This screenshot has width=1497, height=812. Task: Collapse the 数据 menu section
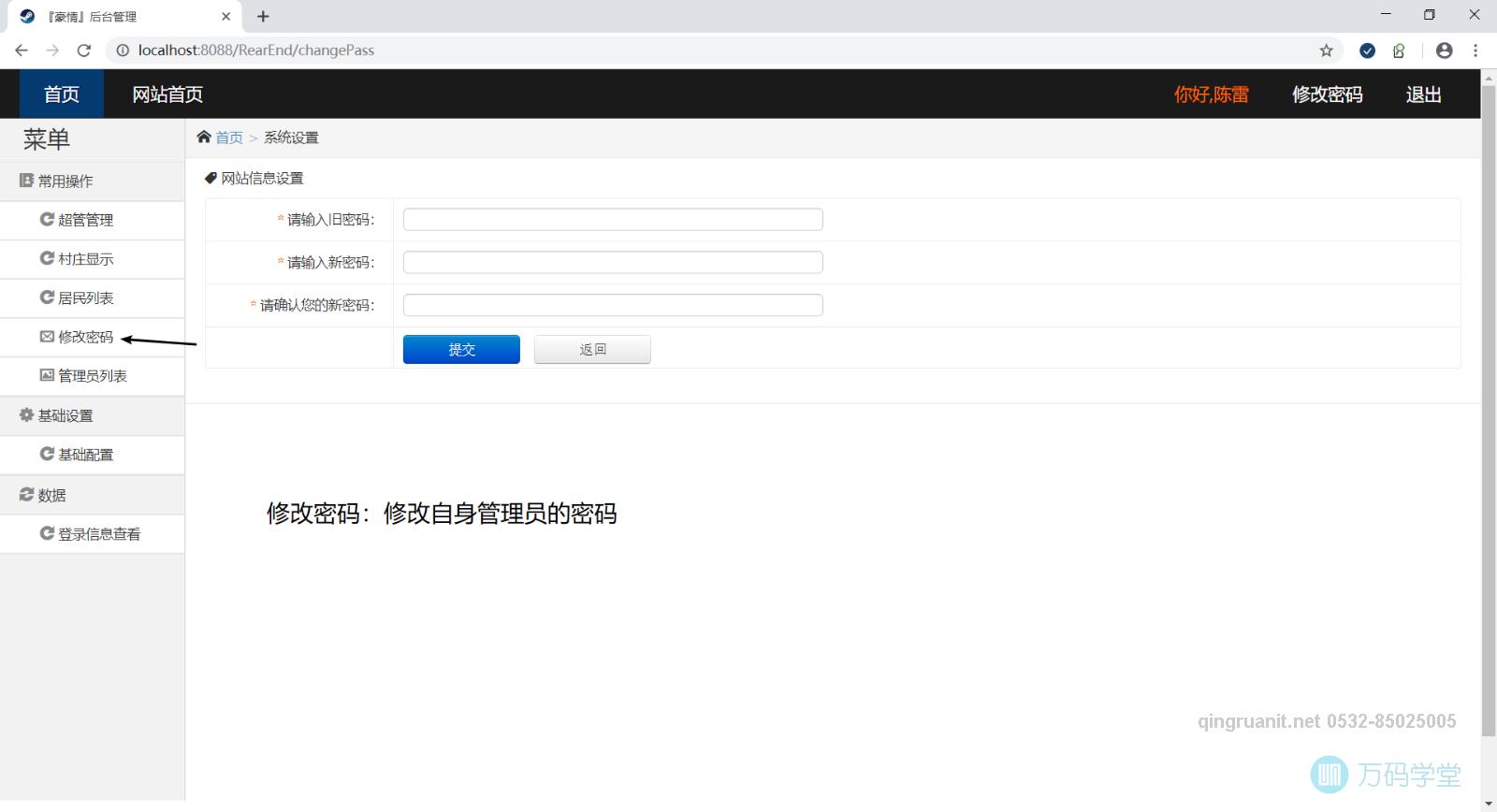(x=92, y=495)
